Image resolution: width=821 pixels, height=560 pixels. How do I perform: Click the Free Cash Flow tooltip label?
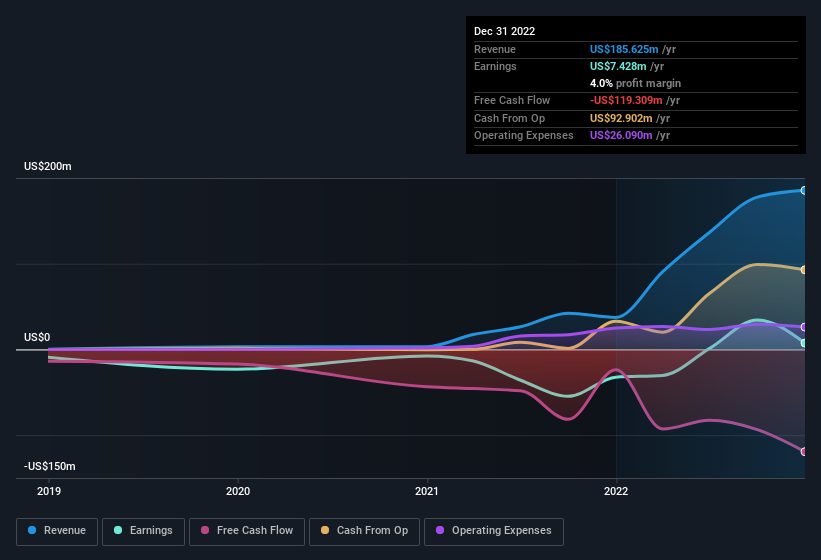pos(512,100)
